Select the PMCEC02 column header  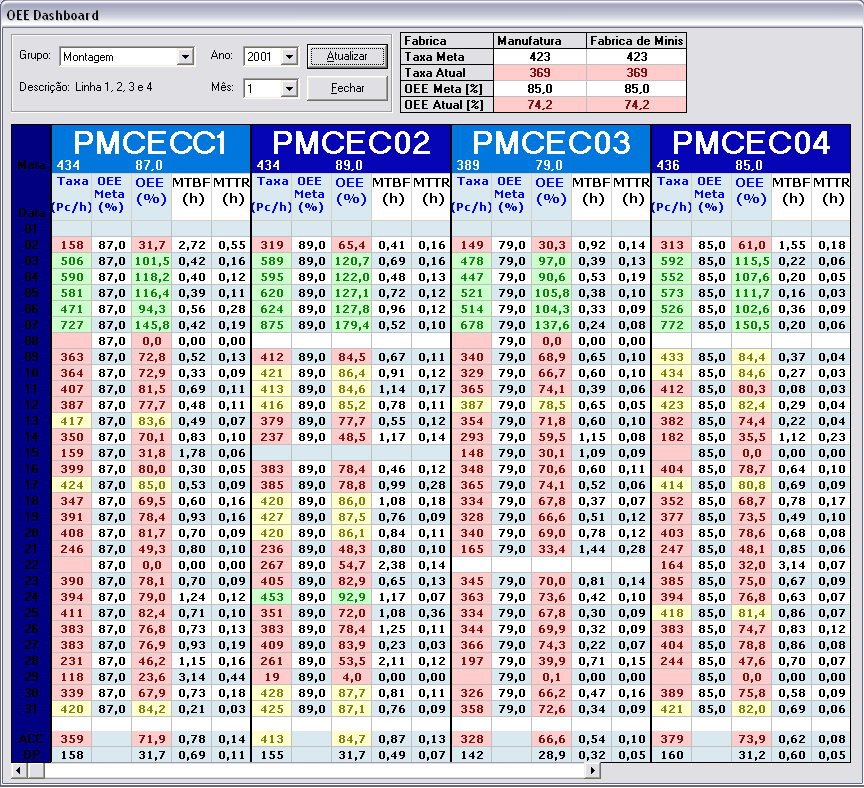351,143
